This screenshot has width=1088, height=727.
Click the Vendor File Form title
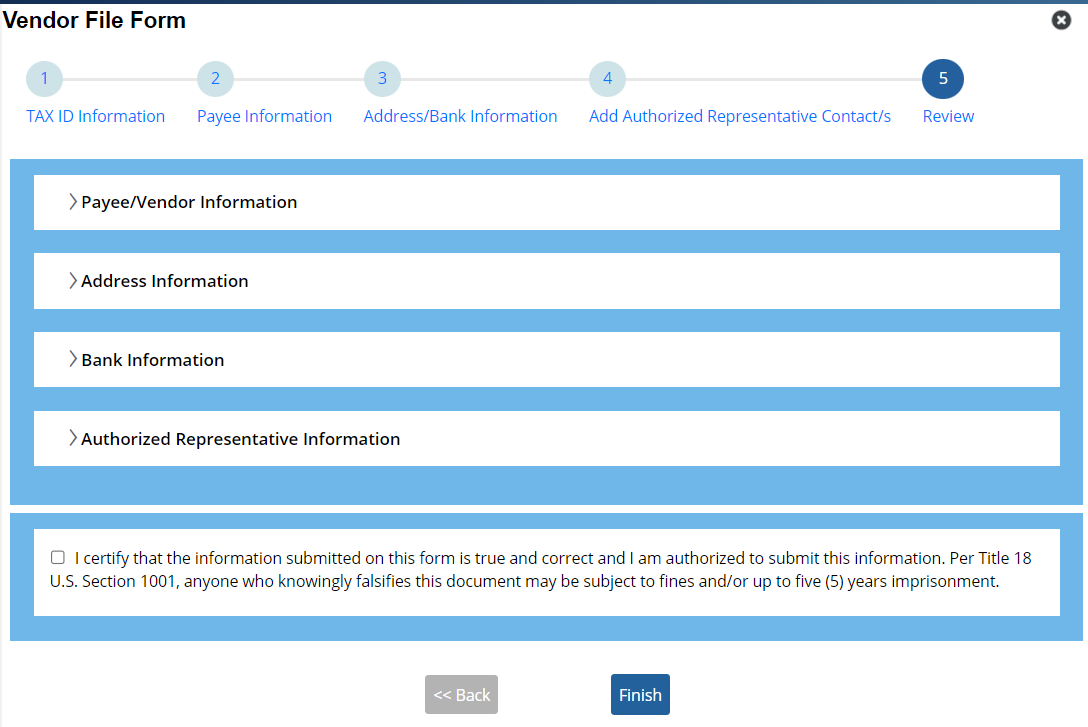point(94,20)
